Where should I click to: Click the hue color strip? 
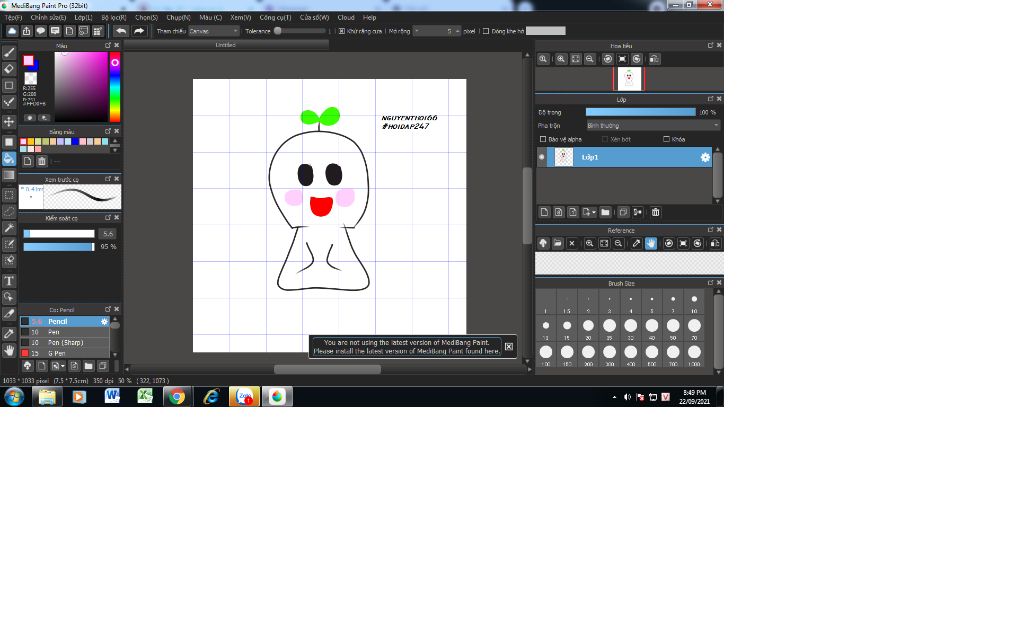(115, 87)
